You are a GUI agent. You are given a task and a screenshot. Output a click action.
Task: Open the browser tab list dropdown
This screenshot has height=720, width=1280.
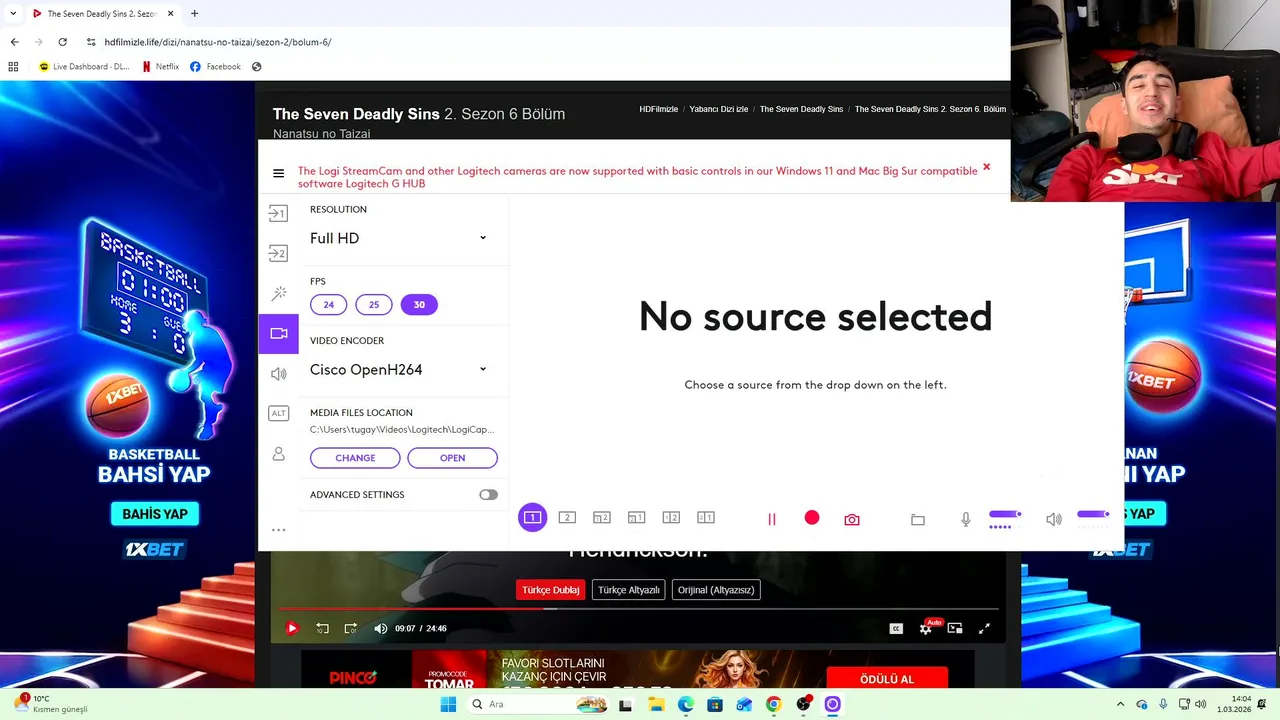click(x=13, y=14)
